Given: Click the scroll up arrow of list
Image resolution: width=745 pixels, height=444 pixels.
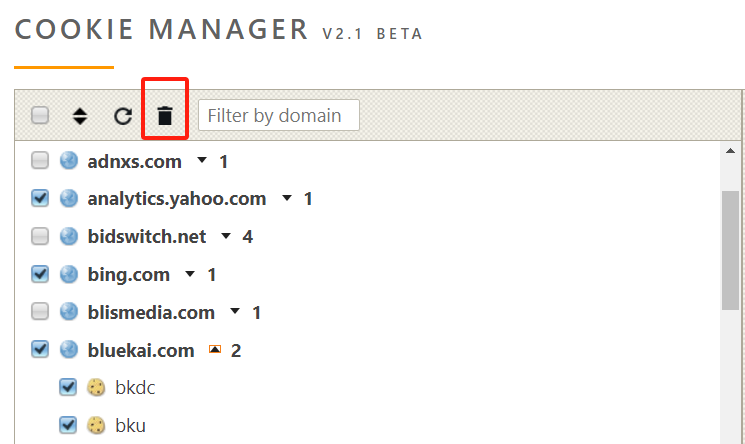Looking at the screenshot, I should tap(731, 151).
